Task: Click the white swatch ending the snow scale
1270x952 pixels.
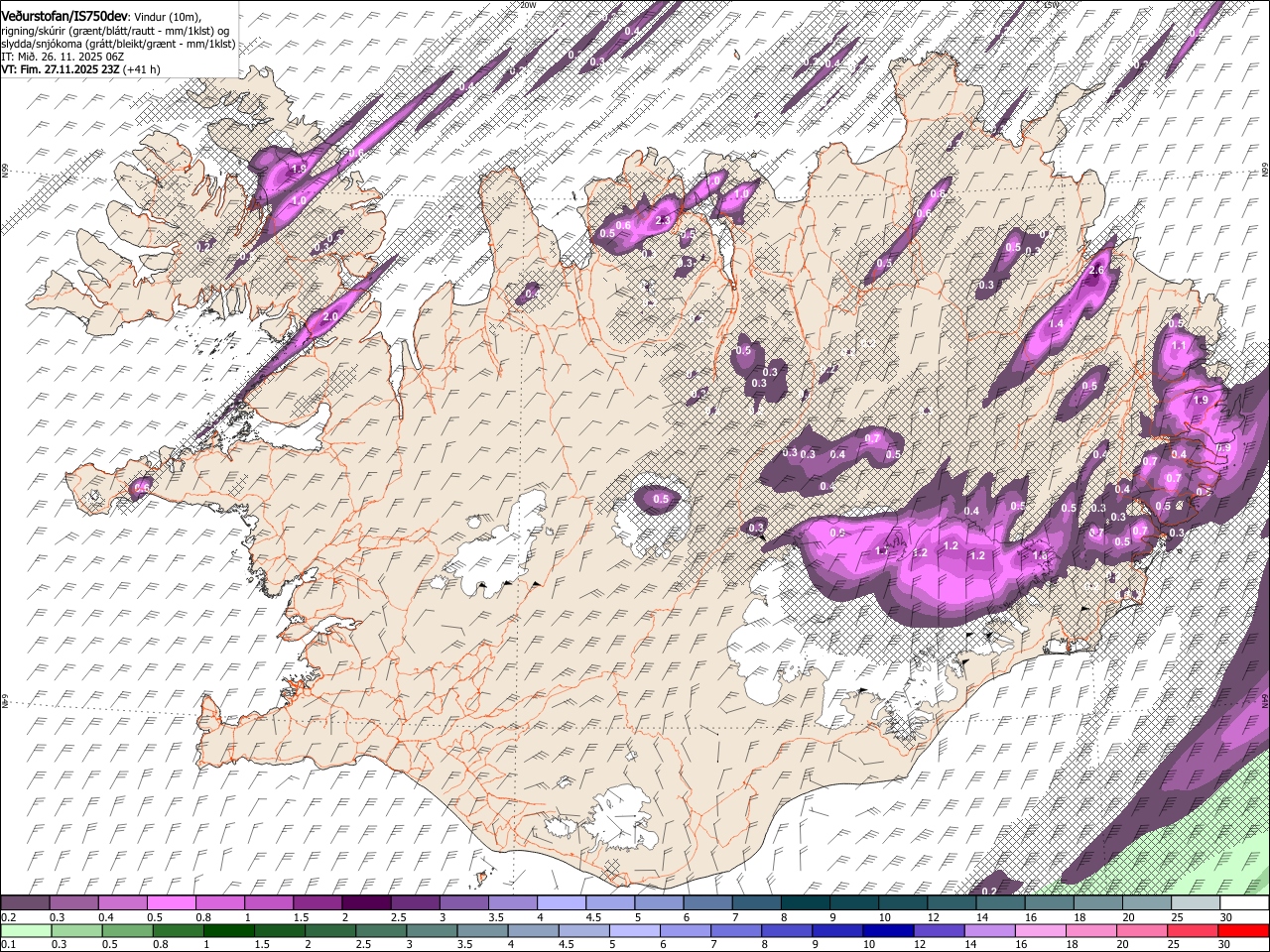Action: pos(1243,903)
